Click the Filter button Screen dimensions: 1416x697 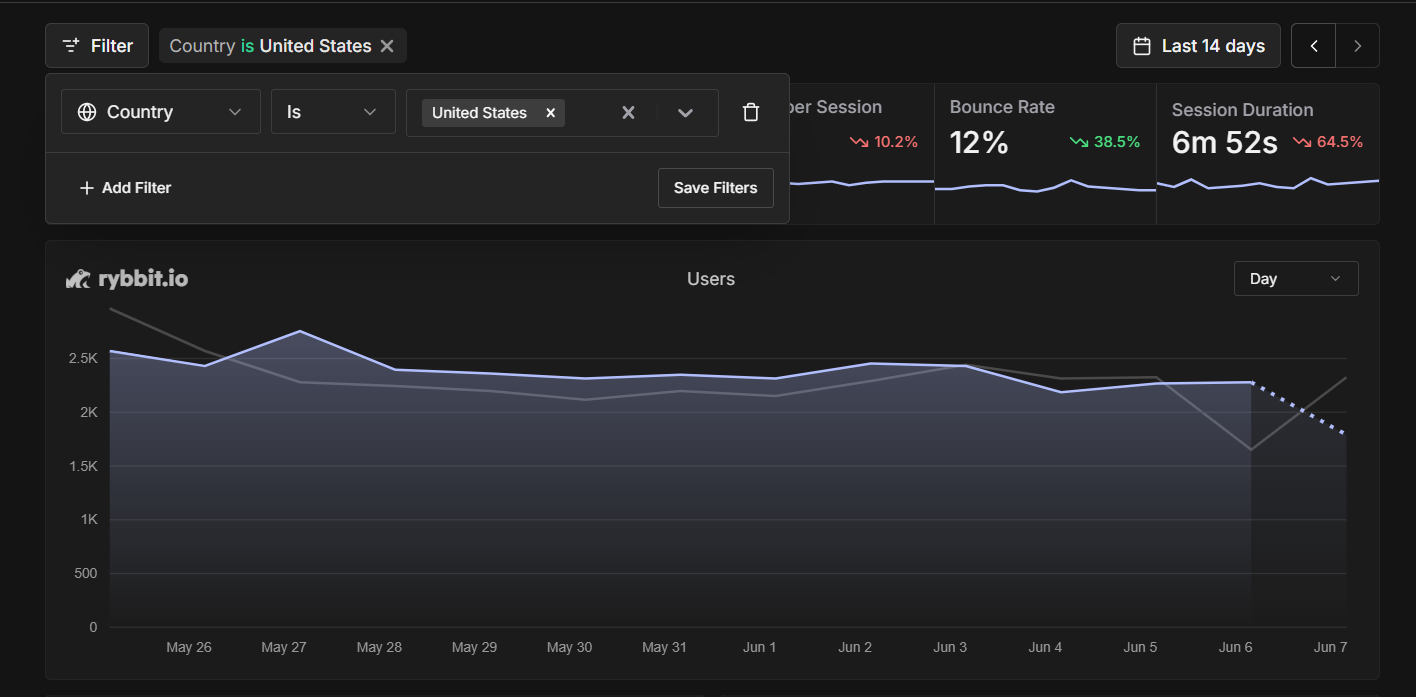coord(97,46)
